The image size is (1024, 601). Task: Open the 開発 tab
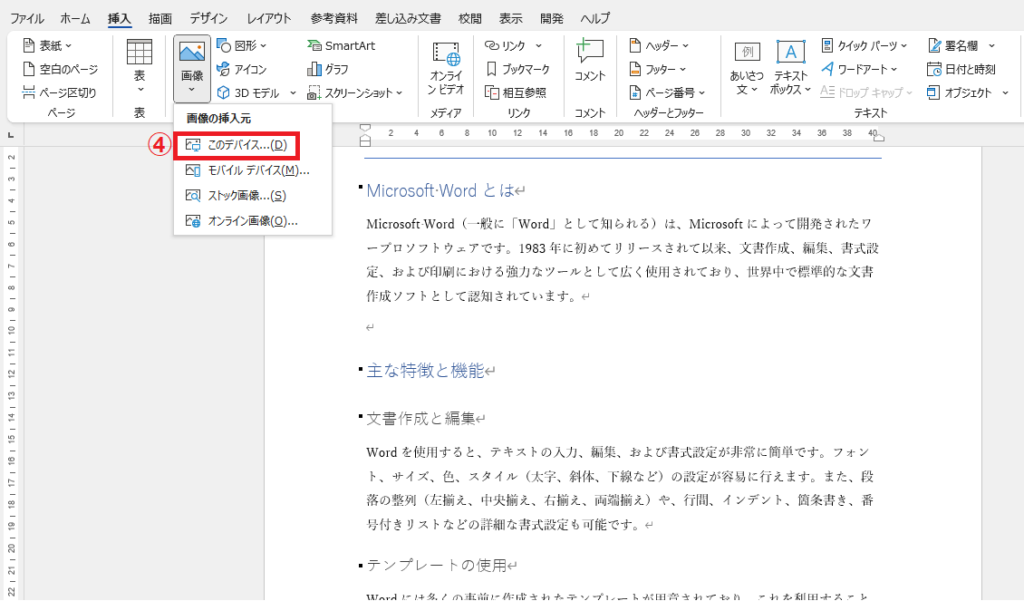point(551,18)
